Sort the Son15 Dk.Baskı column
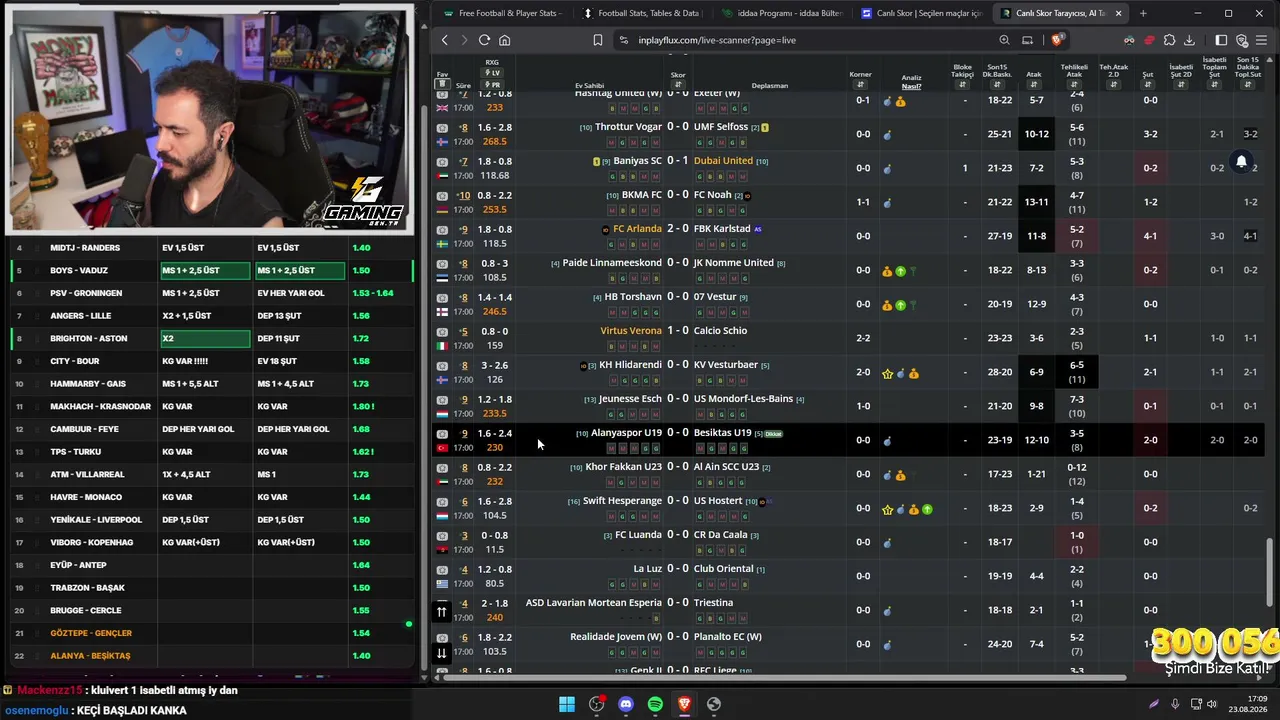This screenshot has width=1280, height=720. [x=997, y=85]
